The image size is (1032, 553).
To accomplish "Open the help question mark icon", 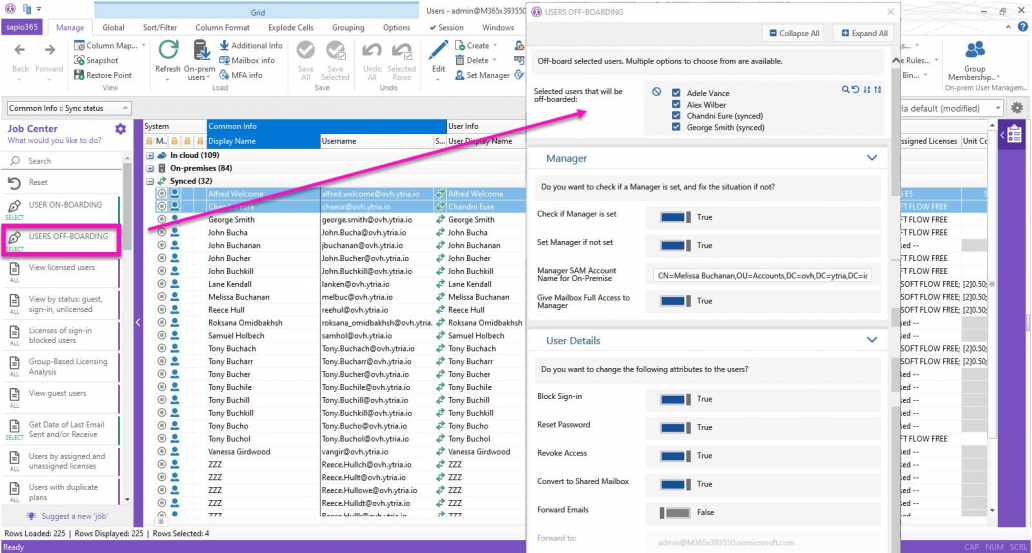I will coord(1023,27).
